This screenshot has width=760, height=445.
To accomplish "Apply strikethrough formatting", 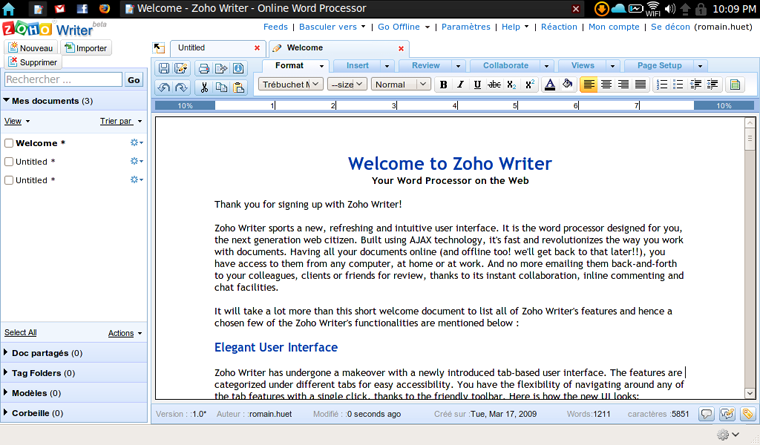I will tap(494, 84).
